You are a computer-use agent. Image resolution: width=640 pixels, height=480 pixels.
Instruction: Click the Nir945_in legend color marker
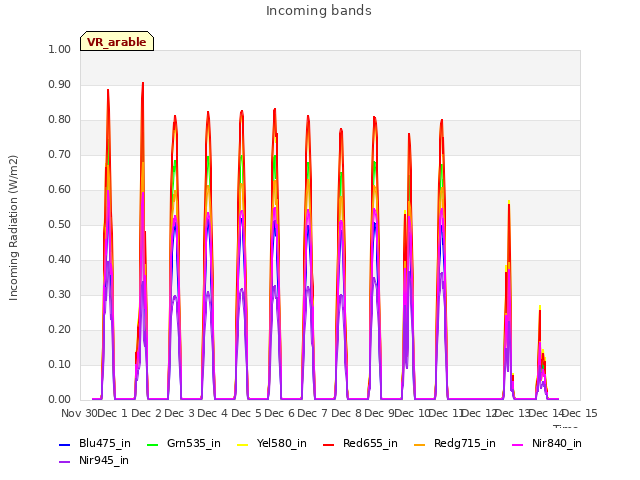coord(65,462)
